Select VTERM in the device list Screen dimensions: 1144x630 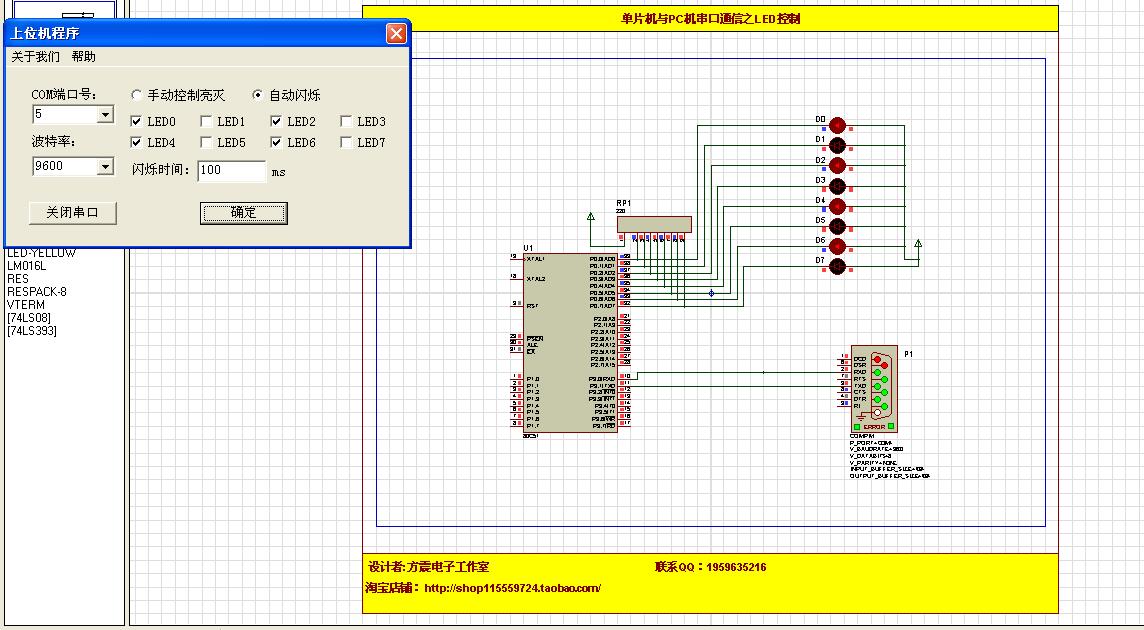pos(26,305)
